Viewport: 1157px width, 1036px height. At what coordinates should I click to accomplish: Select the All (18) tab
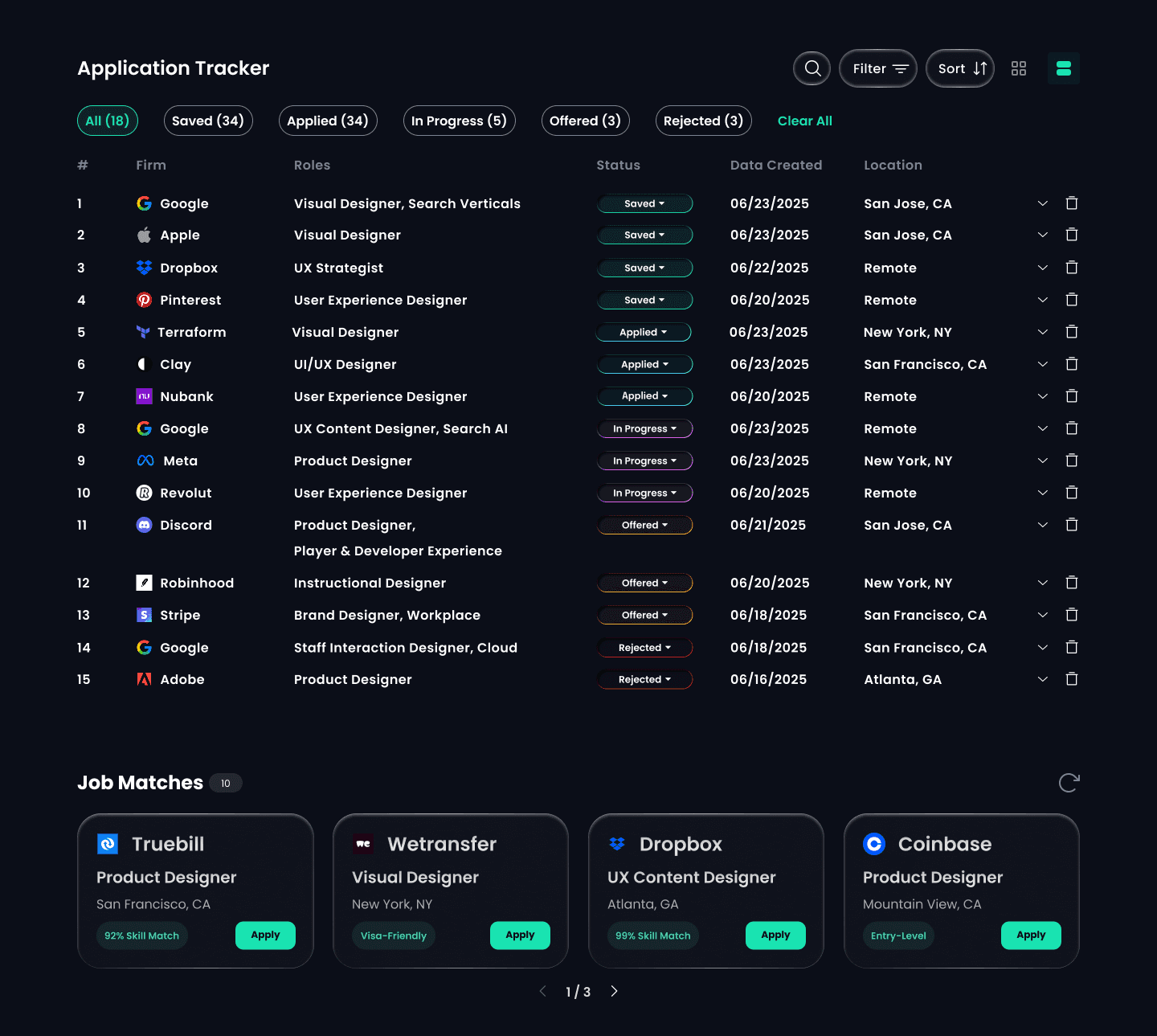tap(108, 121)
